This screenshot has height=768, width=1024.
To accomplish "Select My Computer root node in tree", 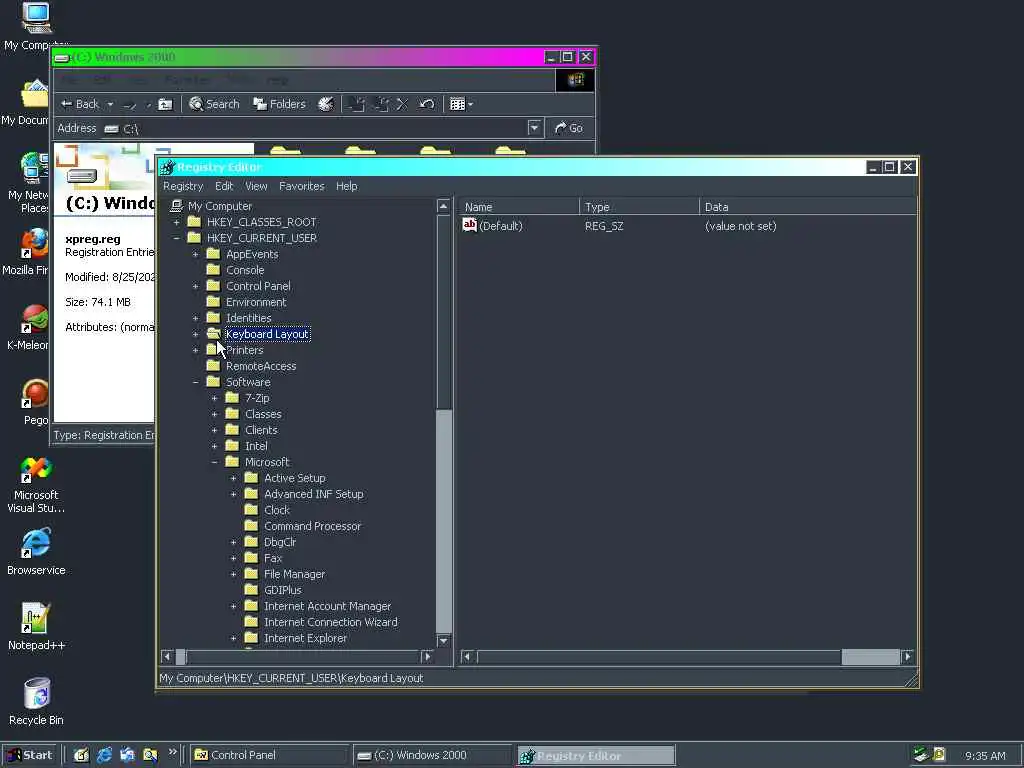I will tap(219, 206).
